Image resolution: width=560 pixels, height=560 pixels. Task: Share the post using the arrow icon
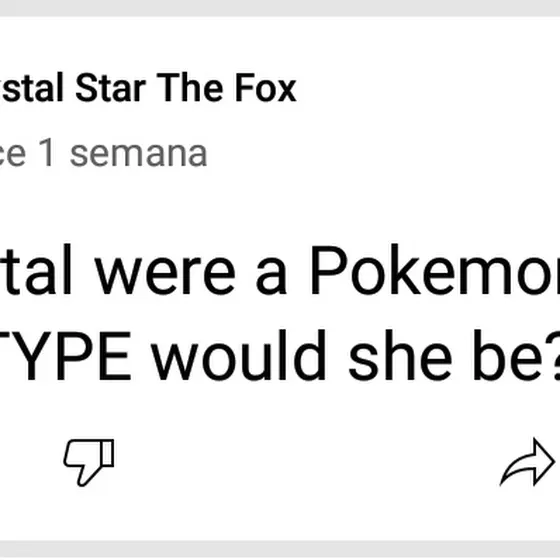(527, 462)
